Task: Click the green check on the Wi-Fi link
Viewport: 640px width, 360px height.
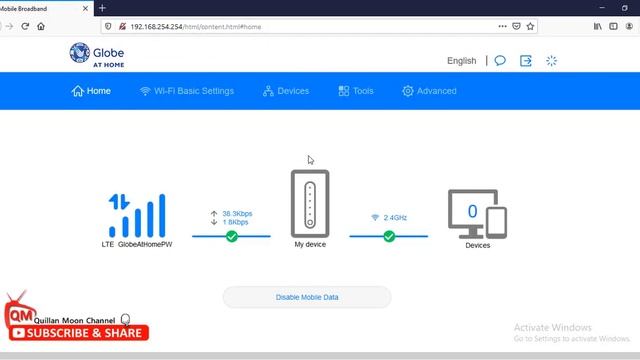Action: point(389,236)
